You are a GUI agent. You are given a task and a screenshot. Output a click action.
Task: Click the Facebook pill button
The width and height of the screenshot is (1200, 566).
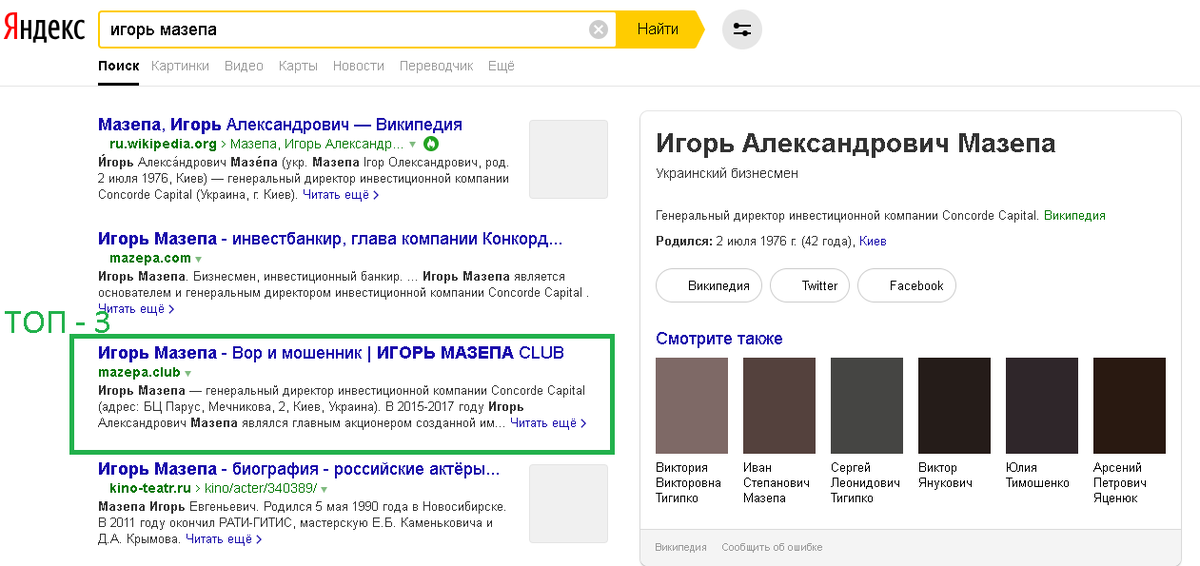click(x=906, y=285)
